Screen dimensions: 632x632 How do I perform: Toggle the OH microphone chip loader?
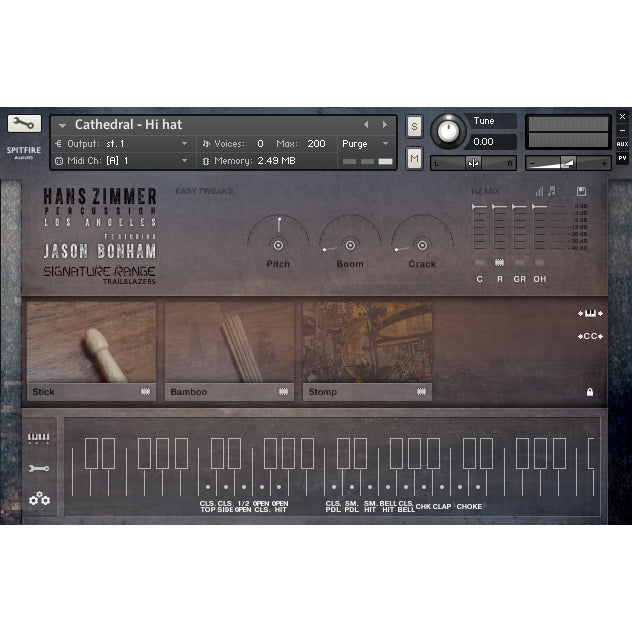tap(539, 263)
